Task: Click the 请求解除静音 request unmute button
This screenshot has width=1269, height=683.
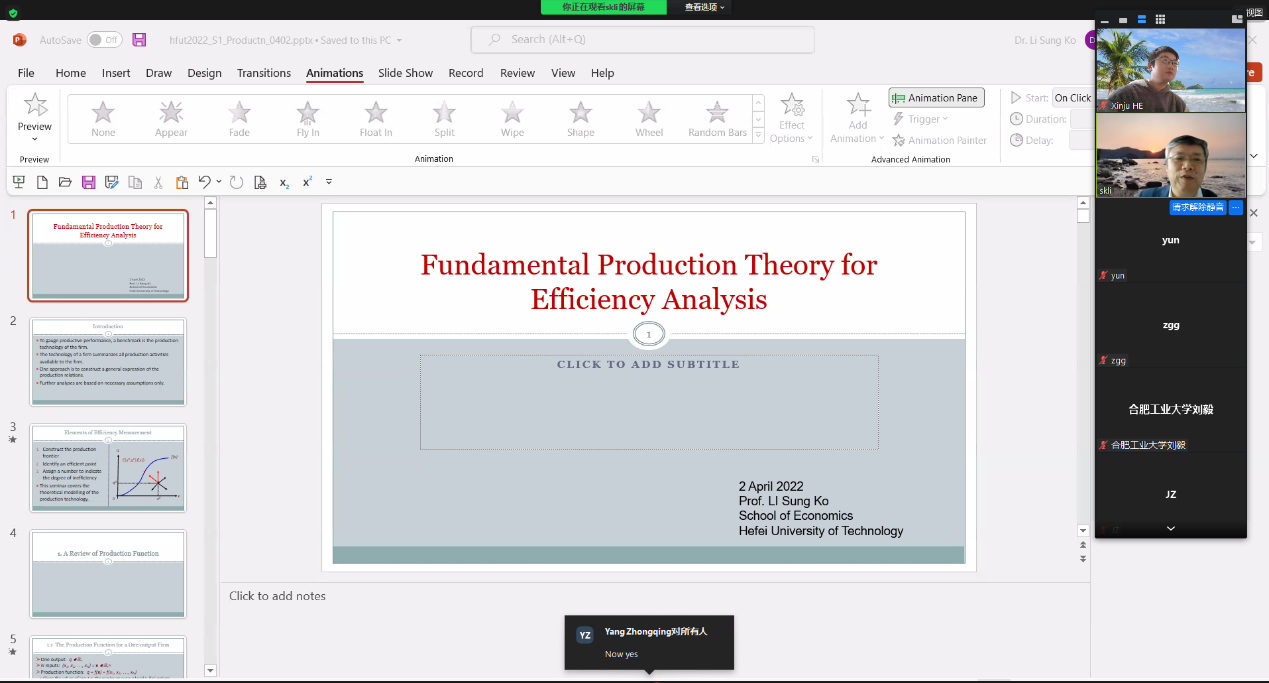Action: click(1197, 208)
